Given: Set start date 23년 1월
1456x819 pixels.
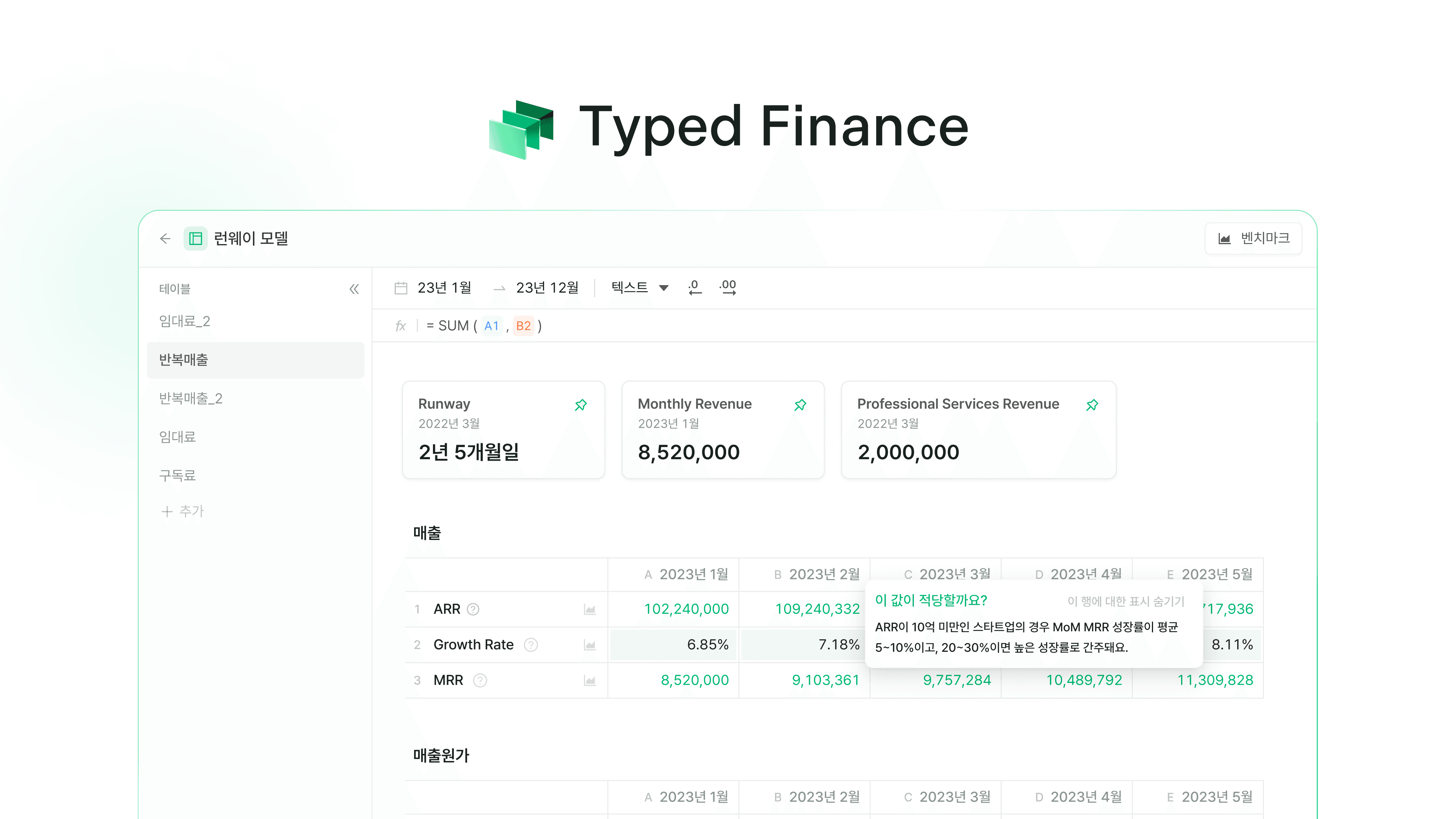Looking at the screenshot, I should [444, 288].
